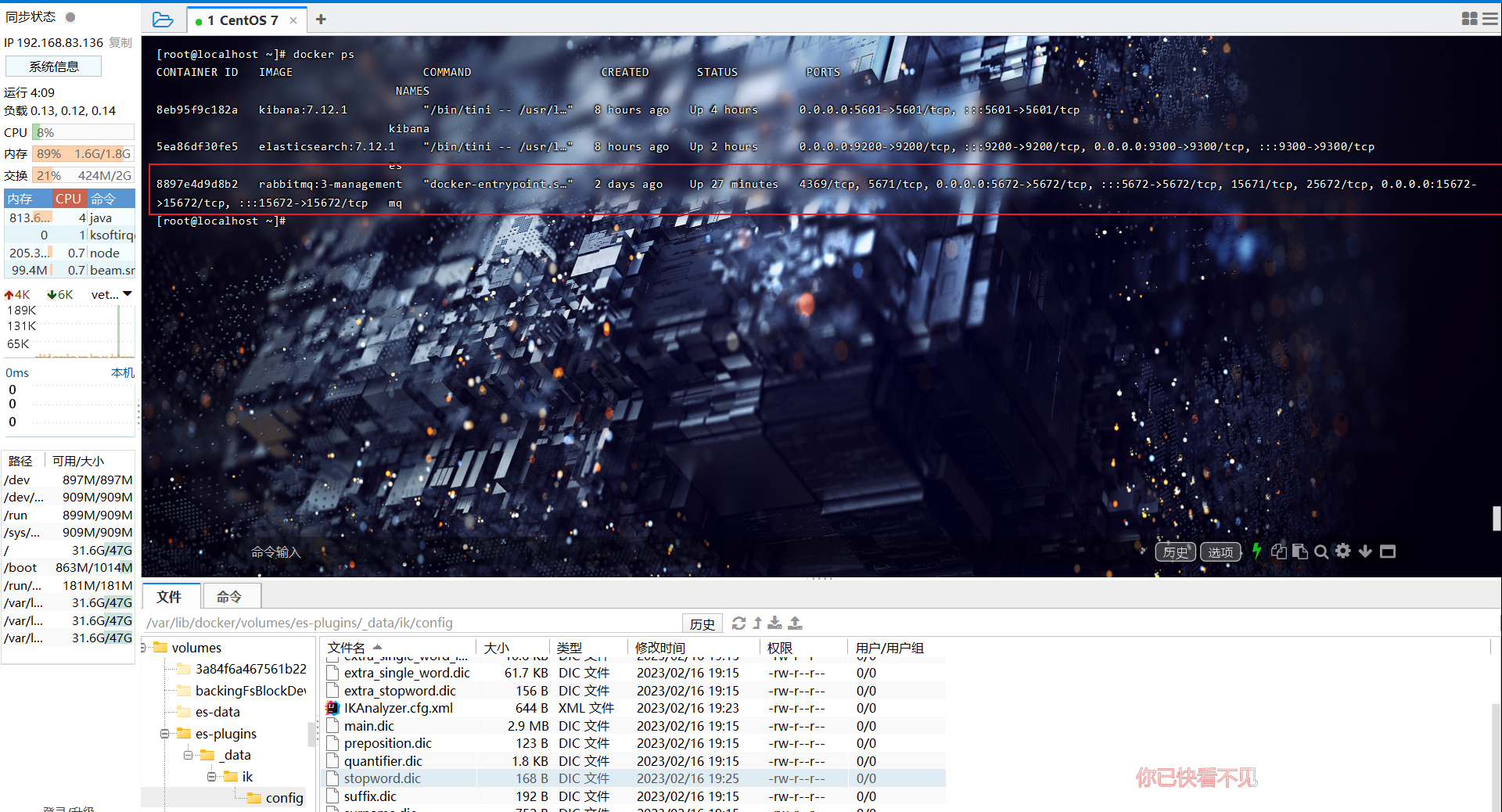
Task: Add a new session tab with plus
Action: coord(321,20)
